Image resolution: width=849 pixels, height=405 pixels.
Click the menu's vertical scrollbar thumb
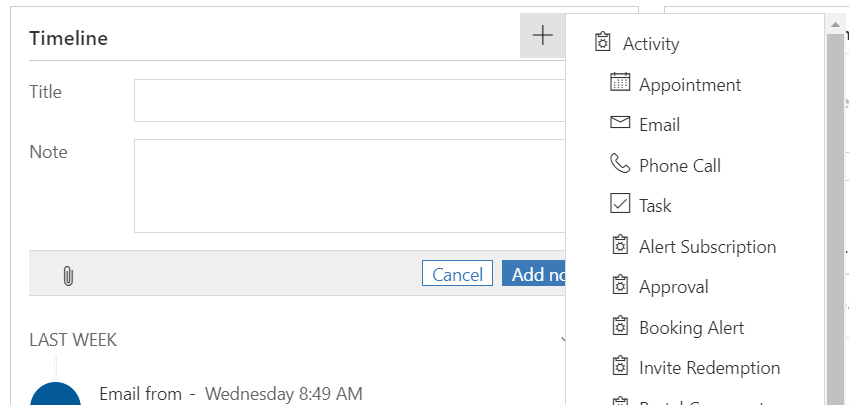point(834,219)
